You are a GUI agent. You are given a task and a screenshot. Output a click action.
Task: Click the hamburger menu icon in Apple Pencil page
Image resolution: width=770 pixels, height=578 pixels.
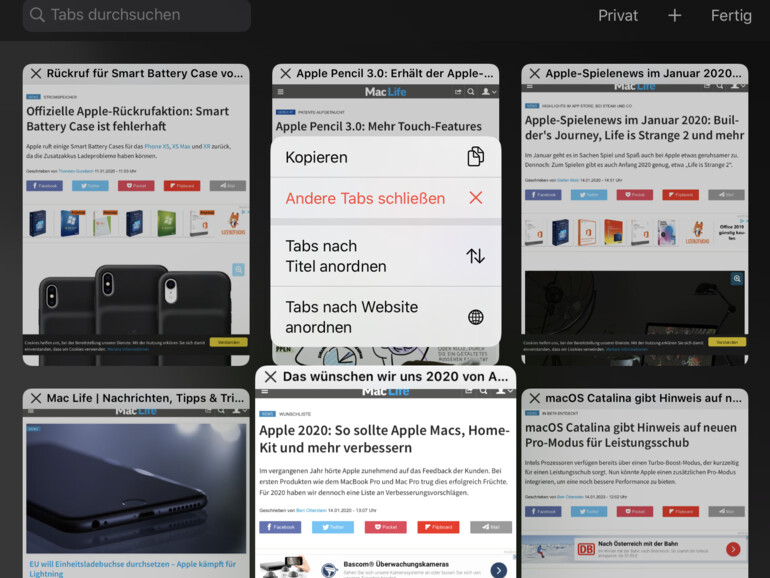(280, 92)
